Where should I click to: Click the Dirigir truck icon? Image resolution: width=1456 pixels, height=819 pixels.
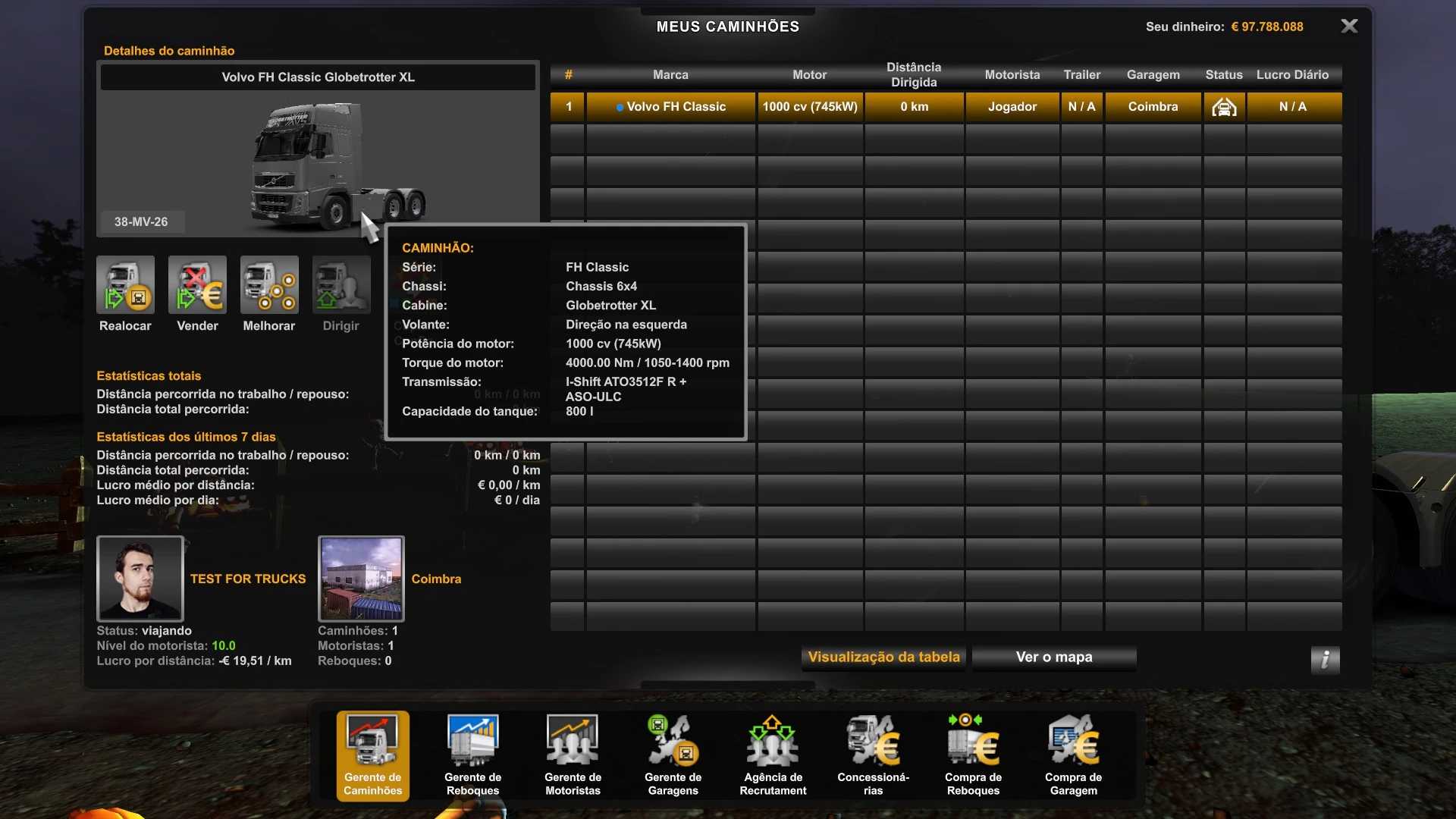pos(341,284)
